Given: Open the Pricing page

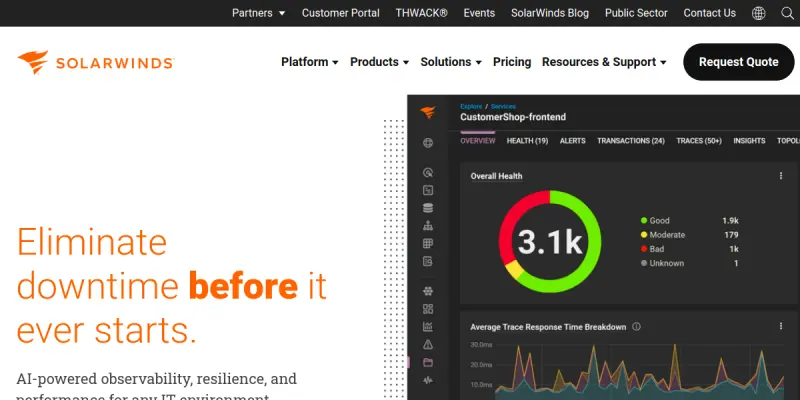Looking at the screenshot, I should tap(512, 62).
